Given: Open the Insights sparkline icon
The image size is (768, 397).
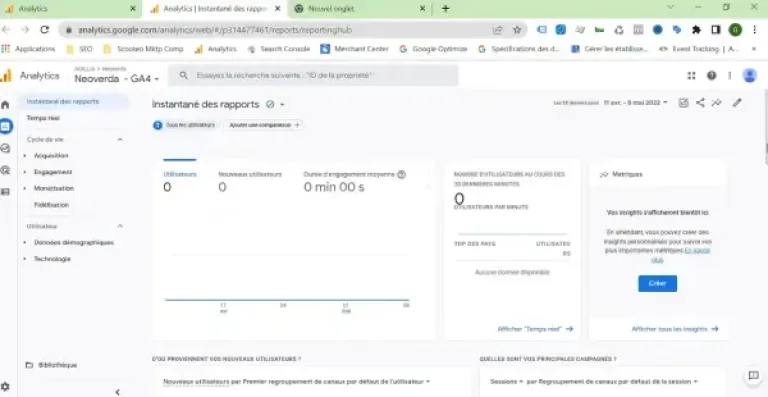Looking at the screenshot, I should pyautogui.click(x=717, y=103).
